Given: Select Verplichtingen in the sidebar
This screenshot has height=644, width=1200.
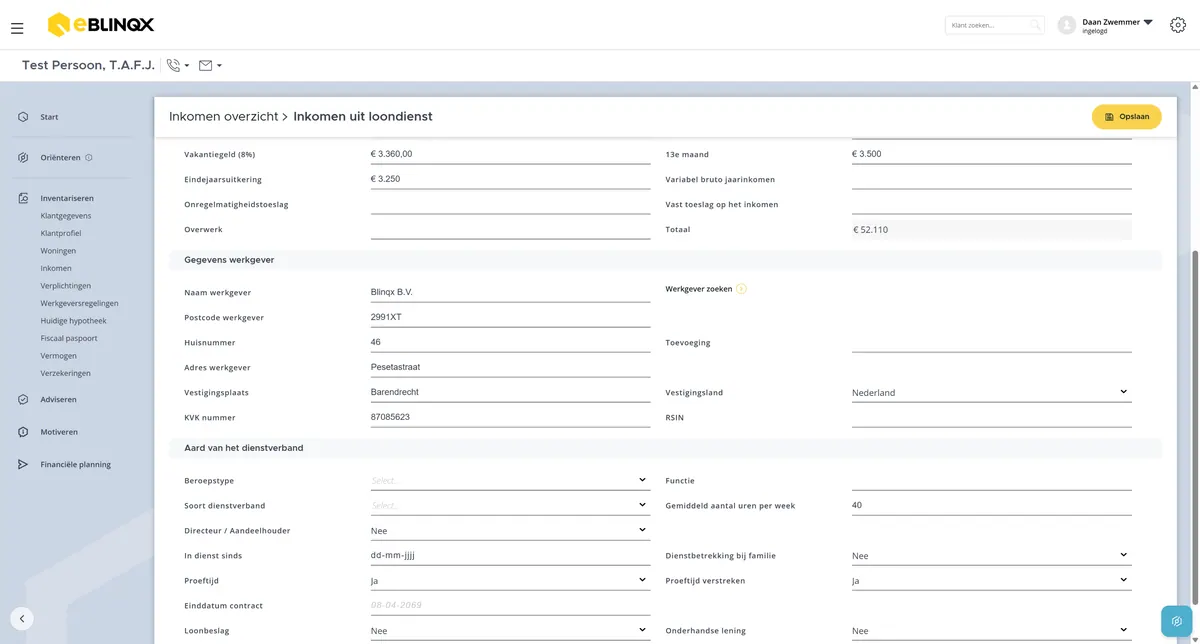Looking at the screenshot, I should pos(66,286).
